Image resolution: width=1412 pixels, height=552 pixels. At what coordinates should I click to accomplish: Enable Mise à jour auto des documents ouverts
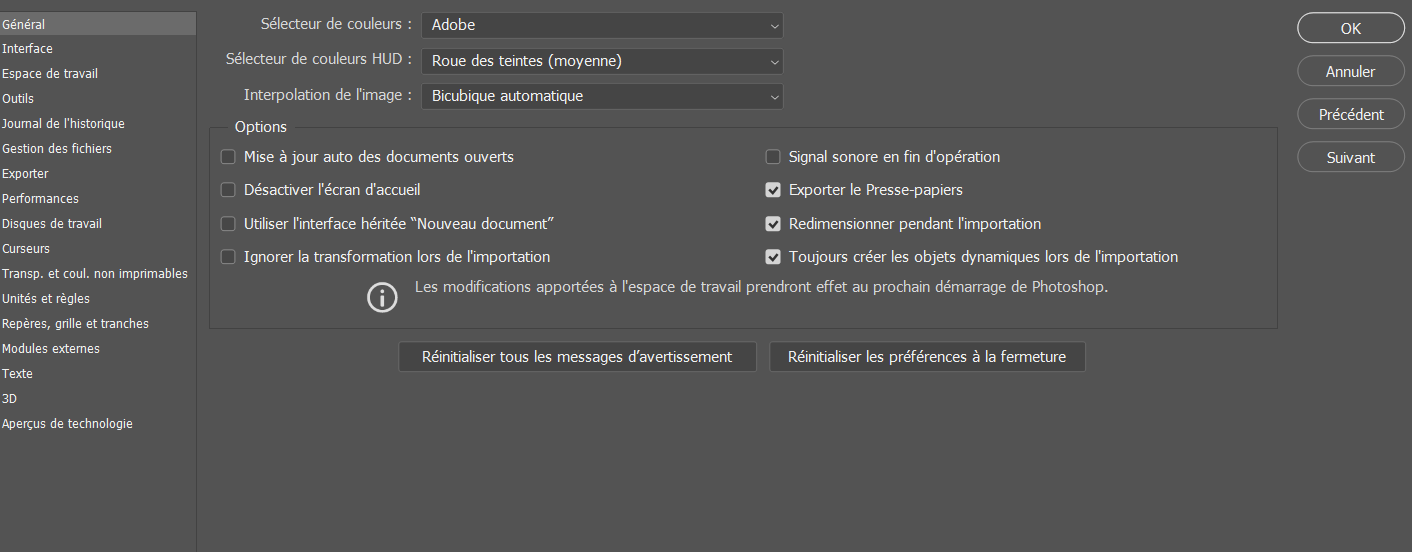coord(228,157)
